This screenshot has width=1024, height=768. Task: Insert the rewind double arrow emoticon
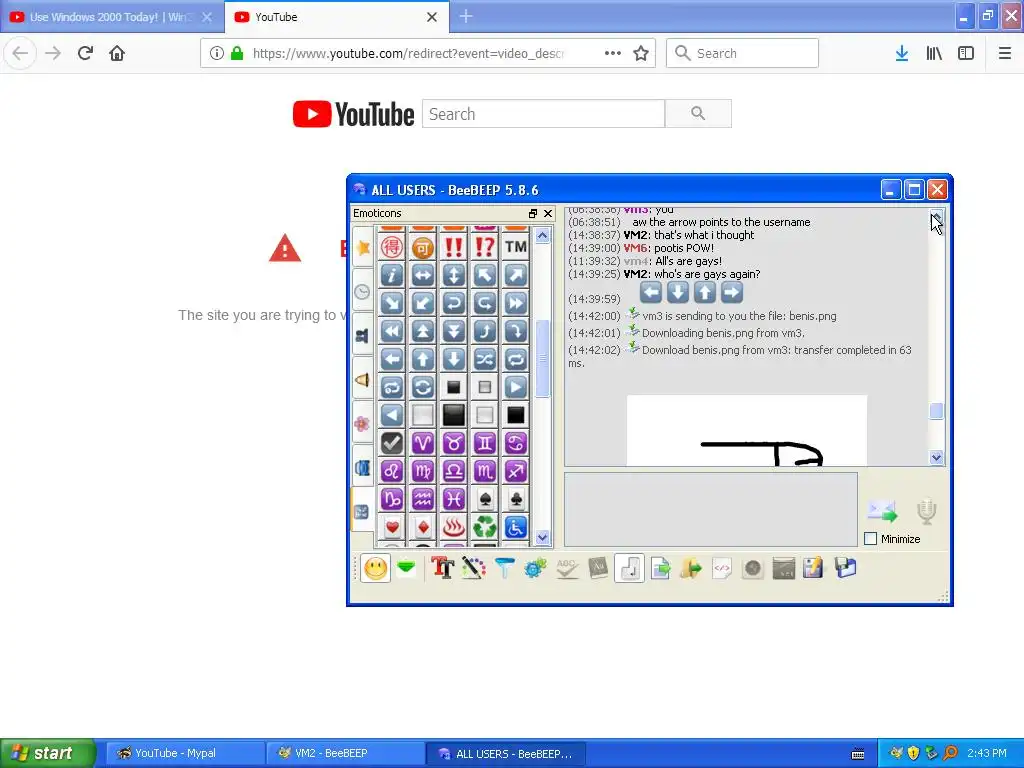(392, 331)
